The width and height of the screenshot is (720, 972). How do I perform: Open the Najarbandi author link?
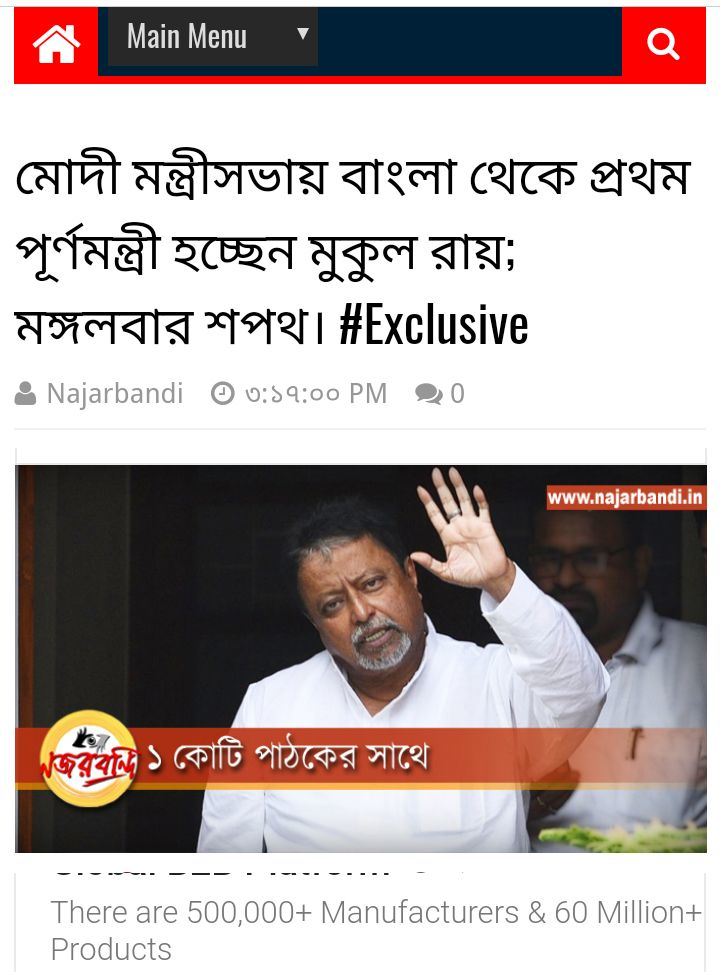pyautogui.click(x=115, y=394)
